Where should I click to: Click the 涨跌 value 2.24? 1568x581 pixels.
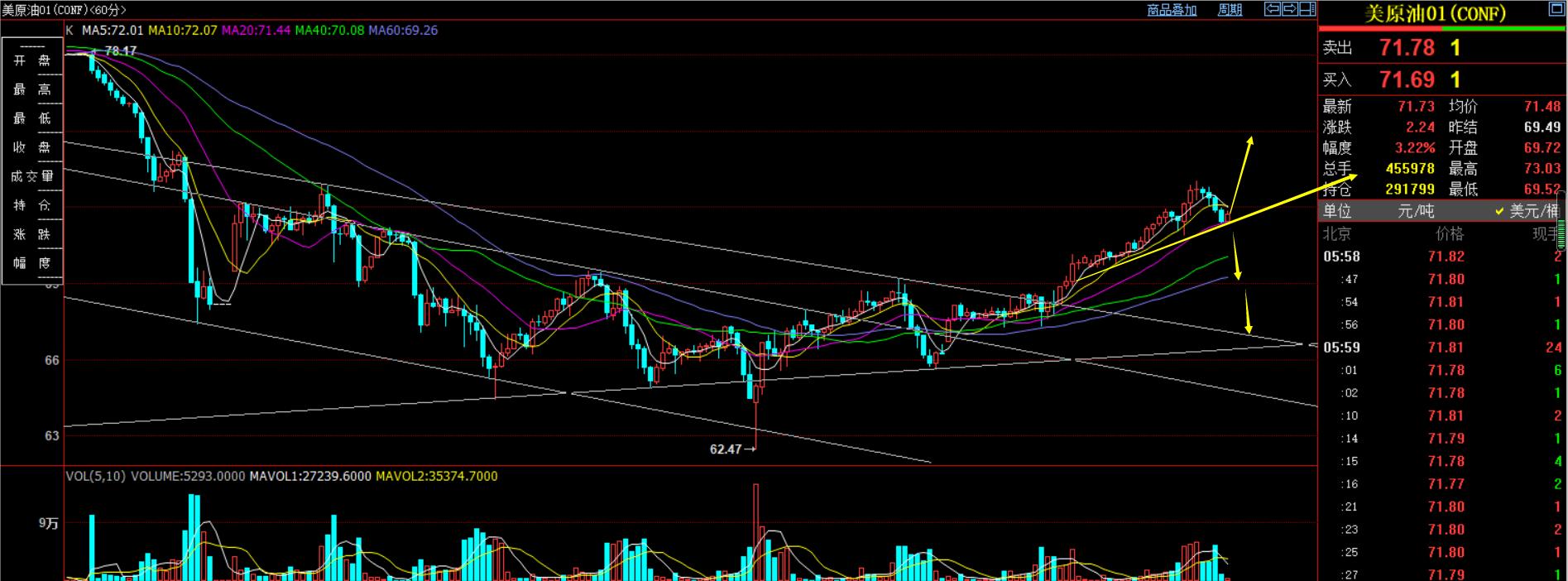click(1420, 127)
